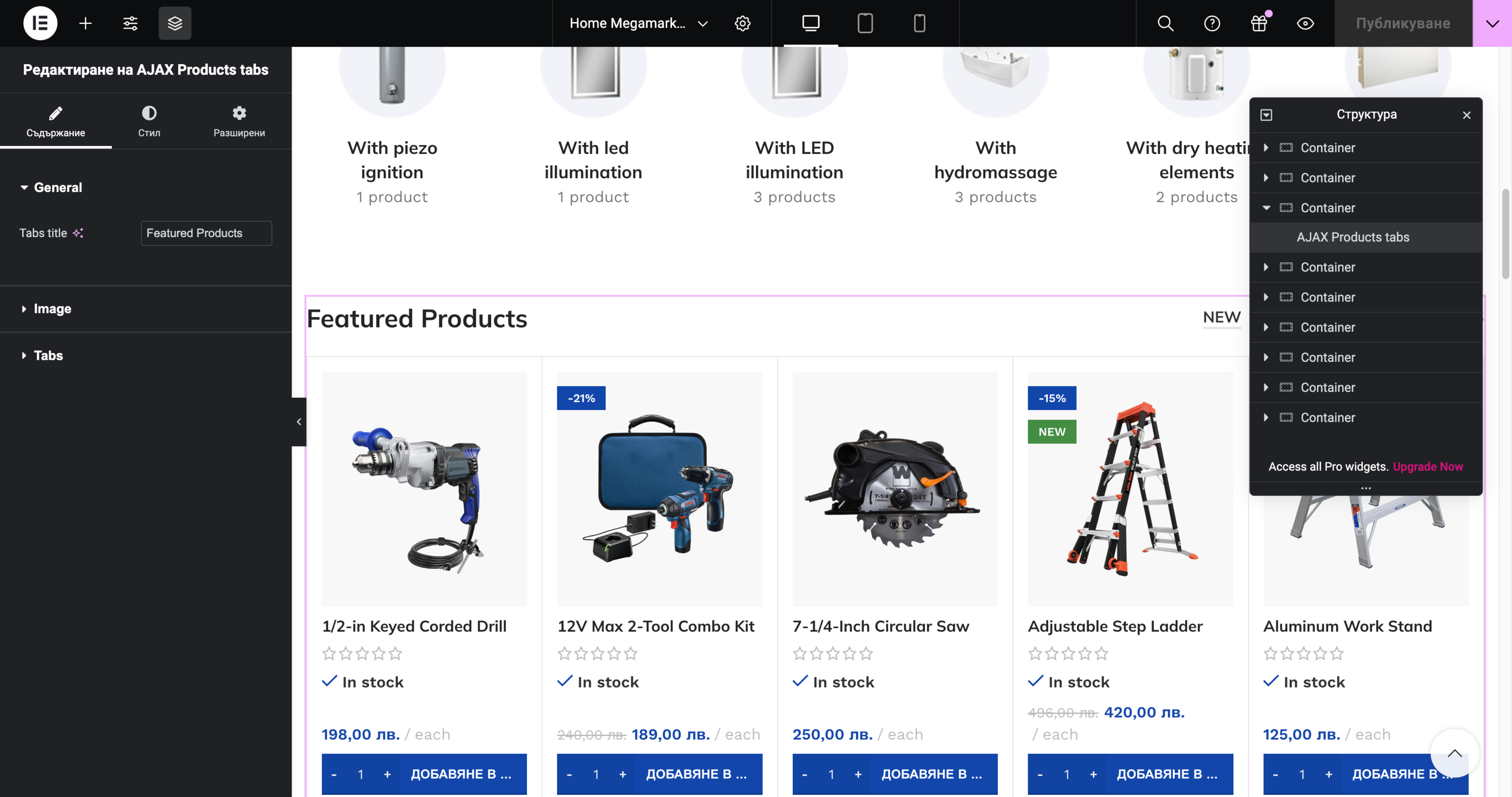This screenshot has width=1512, height=797.
Task: Open the help question mark icon
Action: (1212, 24)
